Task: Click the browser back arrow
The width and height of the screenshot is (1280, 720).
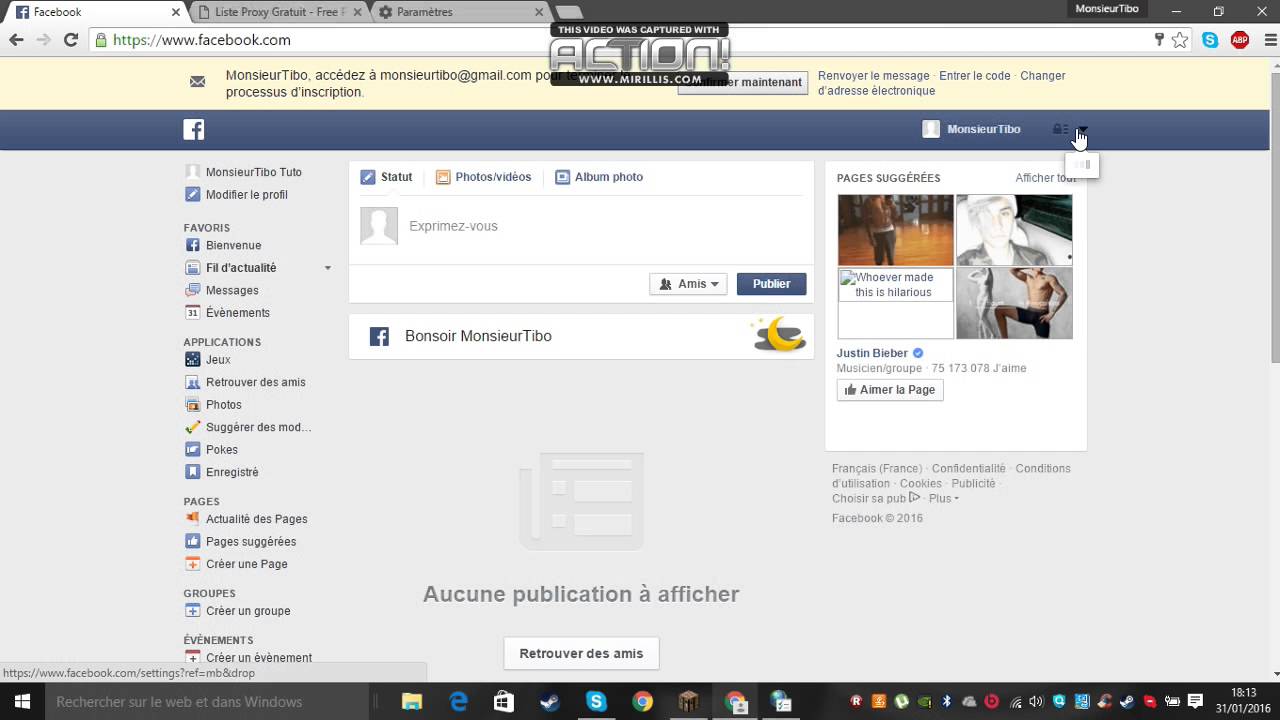Action: point(15,40)
